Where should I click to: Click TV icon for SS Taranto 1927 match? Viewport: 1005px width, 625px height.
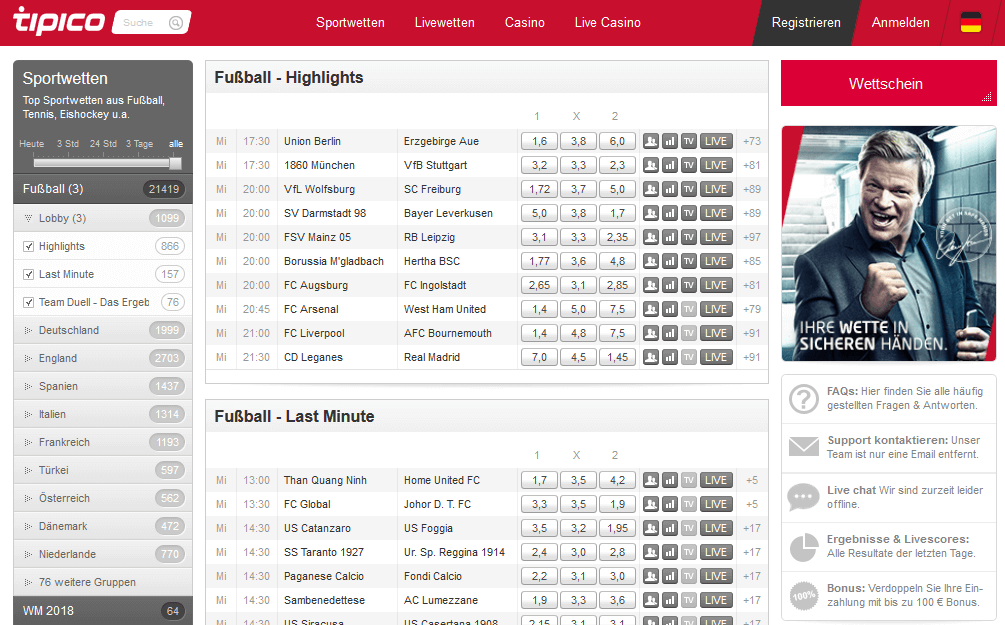tap(689, 553)
